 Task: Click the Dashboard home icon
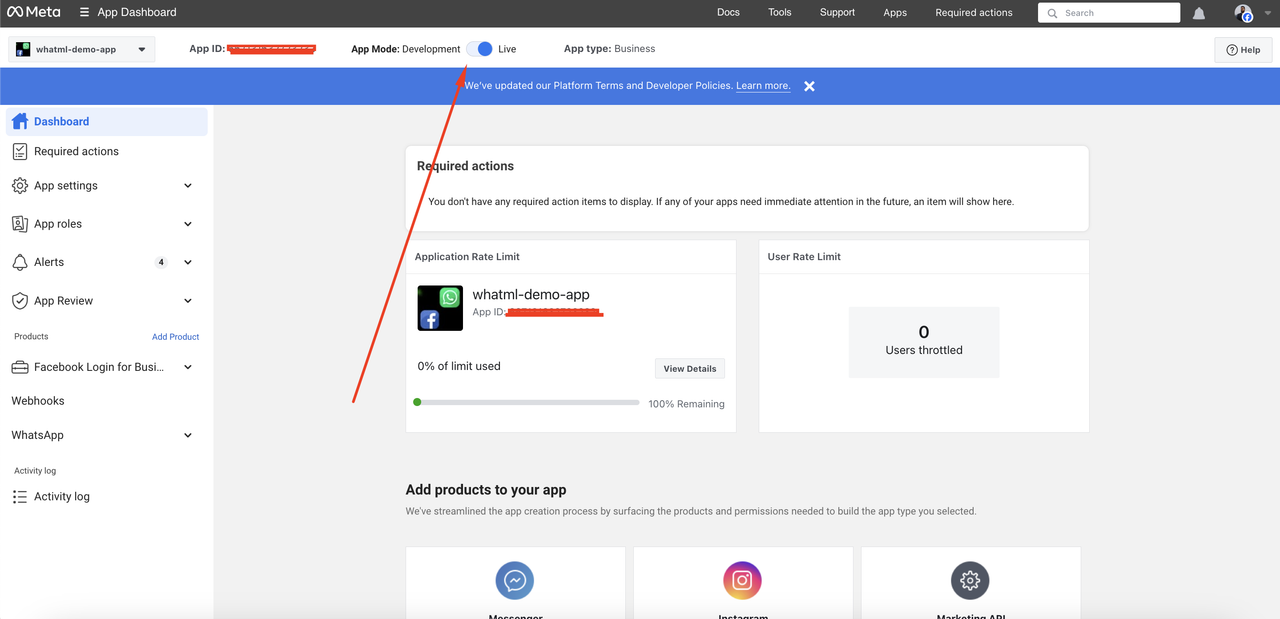pyautogui.click(x=19, y=121)
